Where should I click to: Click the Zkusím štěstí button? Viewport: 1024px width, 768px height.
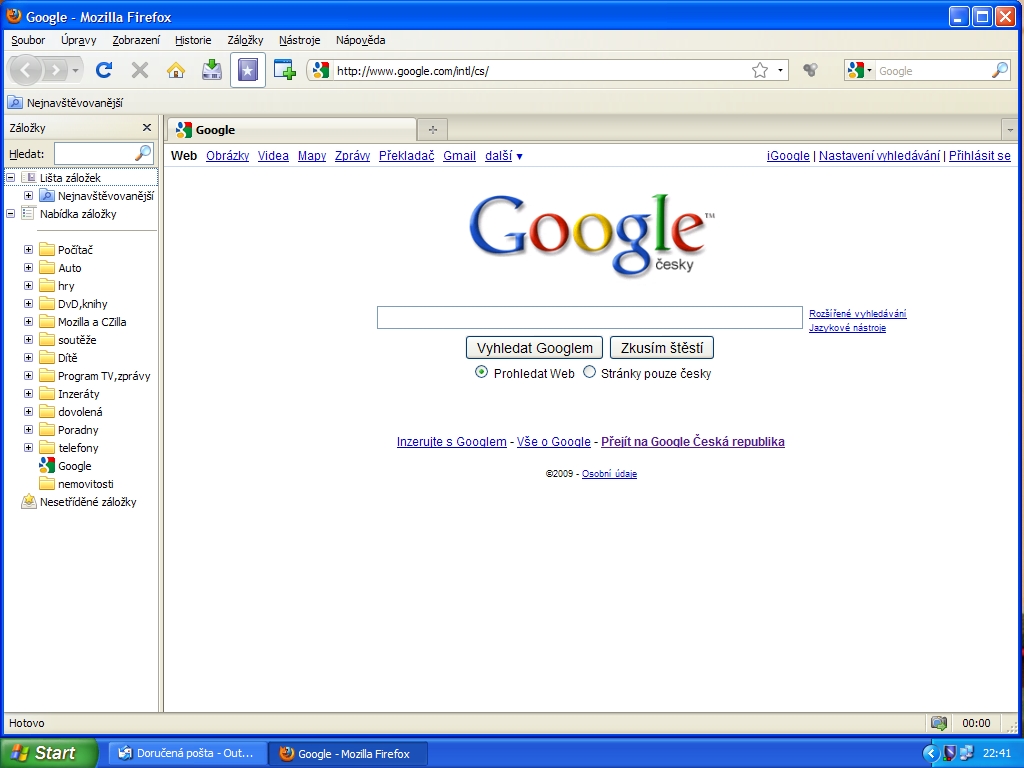pos(662,348)
